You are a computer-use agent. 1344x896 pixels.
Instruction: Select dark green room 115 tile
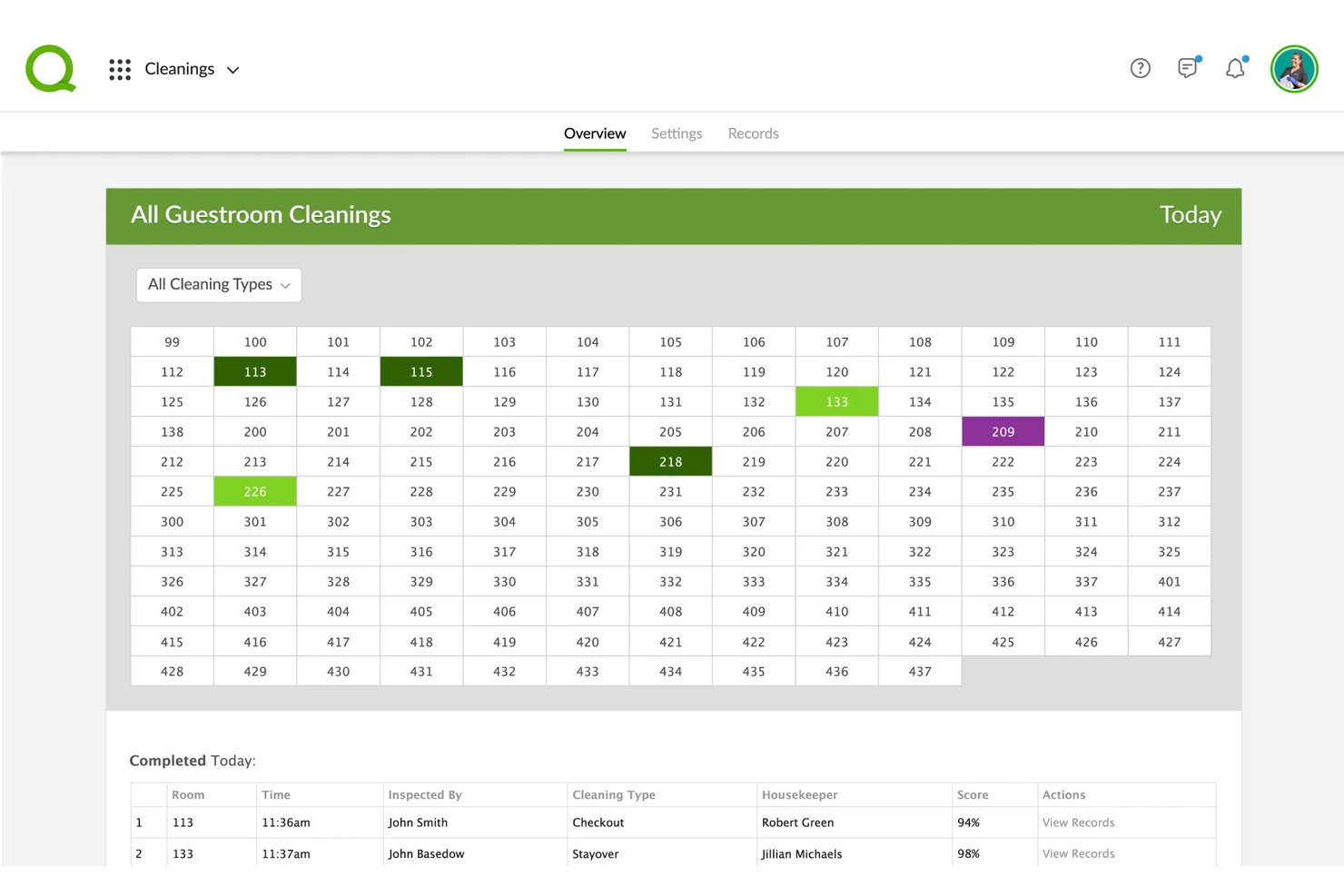(x=421, y=371)
